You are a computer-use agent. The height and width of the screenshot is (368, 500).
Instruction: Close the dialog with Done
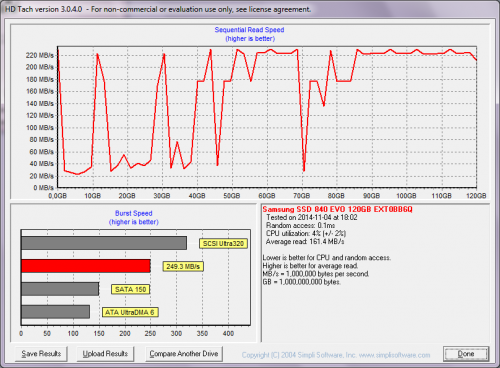coord(466,354)
